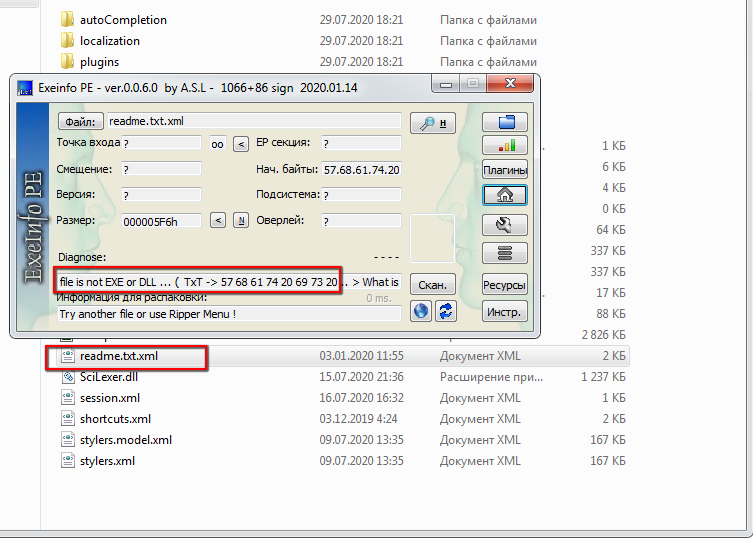This screenshot has height=538, width=753.
Task: Click the < button beside the Размер field
Action: pyautogui.click(x=218, y=220)
